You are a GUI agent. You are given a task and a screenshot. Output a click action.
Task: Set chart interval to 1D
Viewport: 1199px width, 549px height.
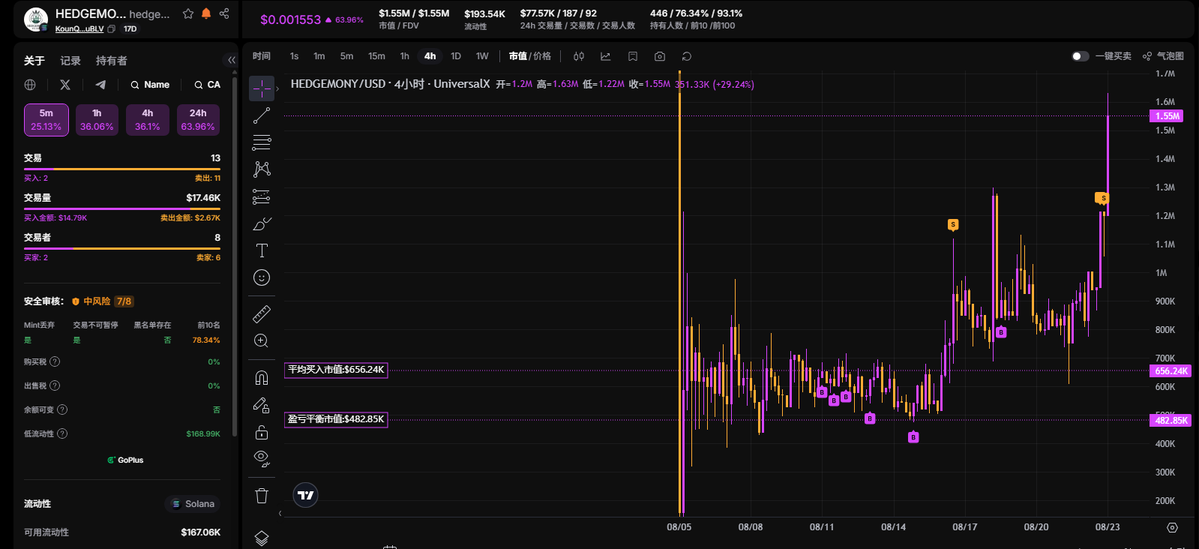click(x=456, y=56)
